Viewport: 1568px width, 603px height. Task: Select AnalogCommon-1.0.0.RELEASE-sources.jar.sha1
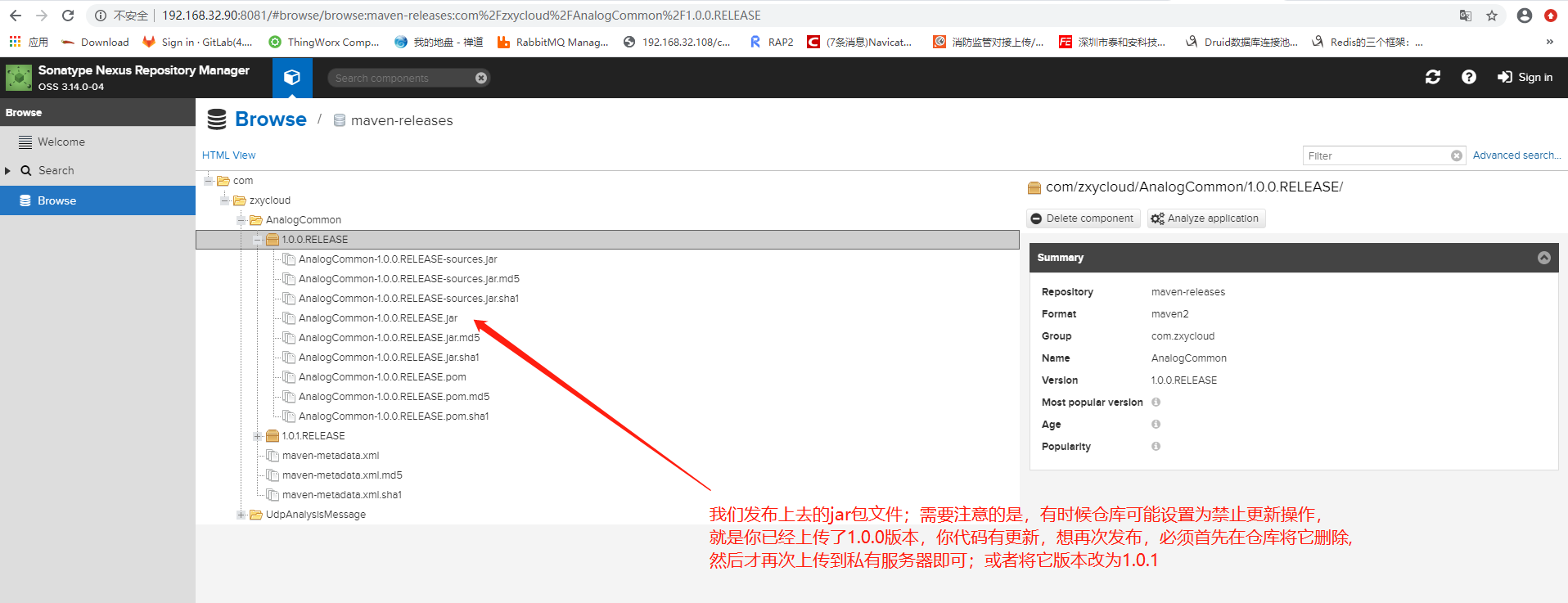[x=408, y=299]
